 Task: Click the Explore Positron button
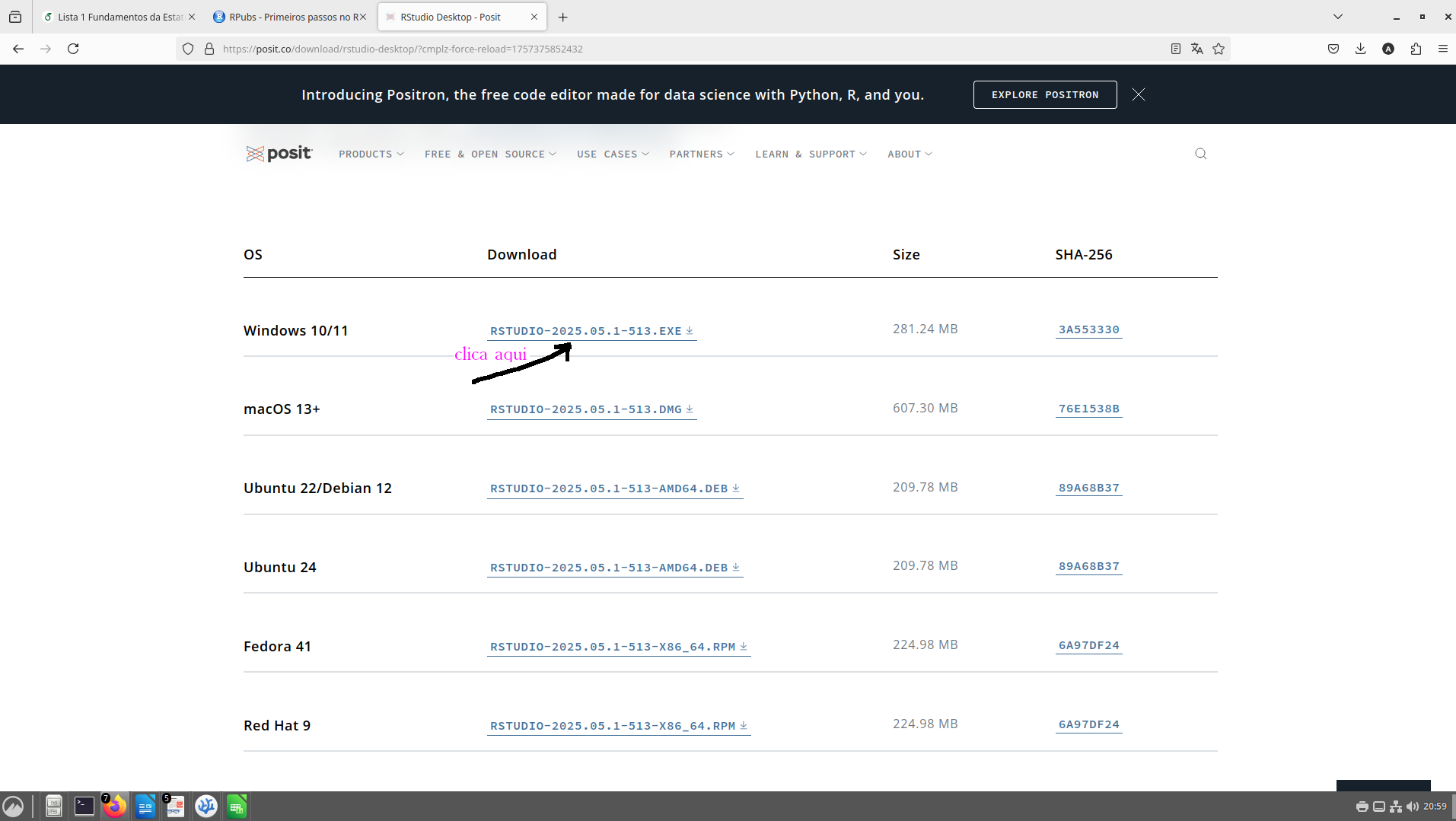coord(1044,95)
